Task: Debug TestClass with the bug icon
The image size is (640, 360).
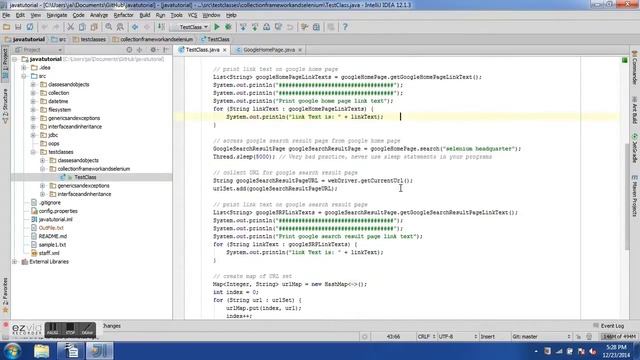Action: click(228, 27)
